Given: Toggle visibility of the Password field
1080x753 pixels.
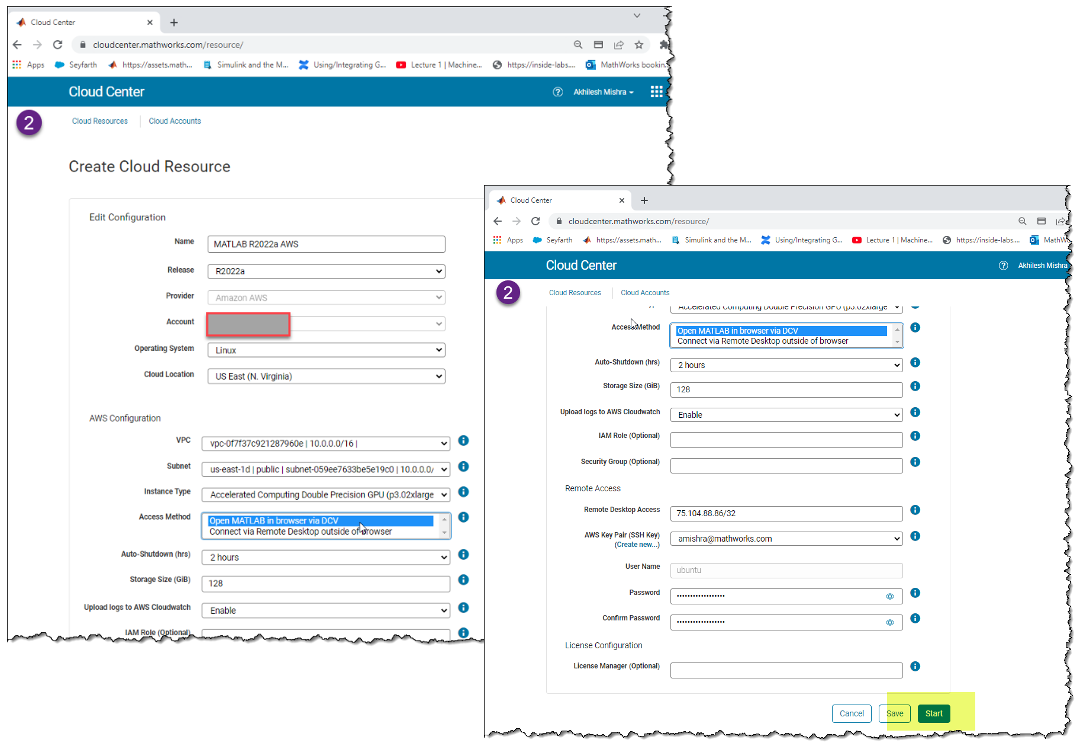Looking at the screenshot, I should pyautogui.click(x=890, y=596).
